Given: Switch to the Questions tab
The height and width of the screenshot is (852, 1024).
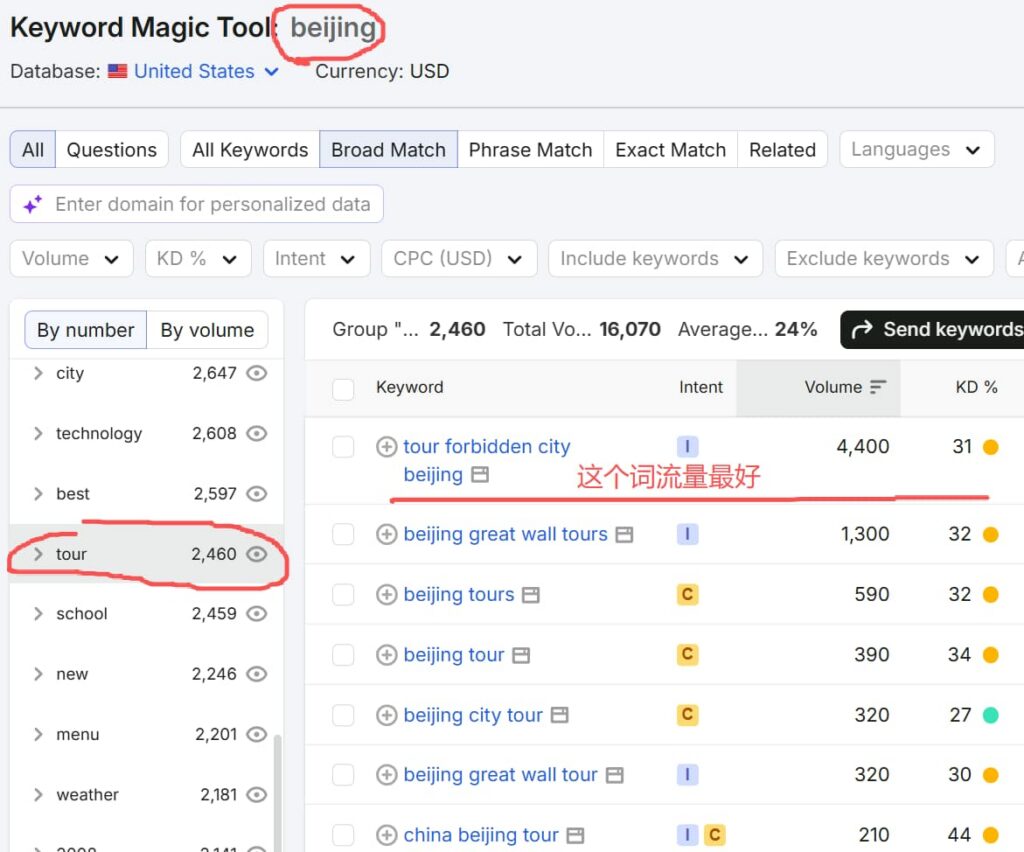Looking at the screenshot, I should tap(112, 150).
